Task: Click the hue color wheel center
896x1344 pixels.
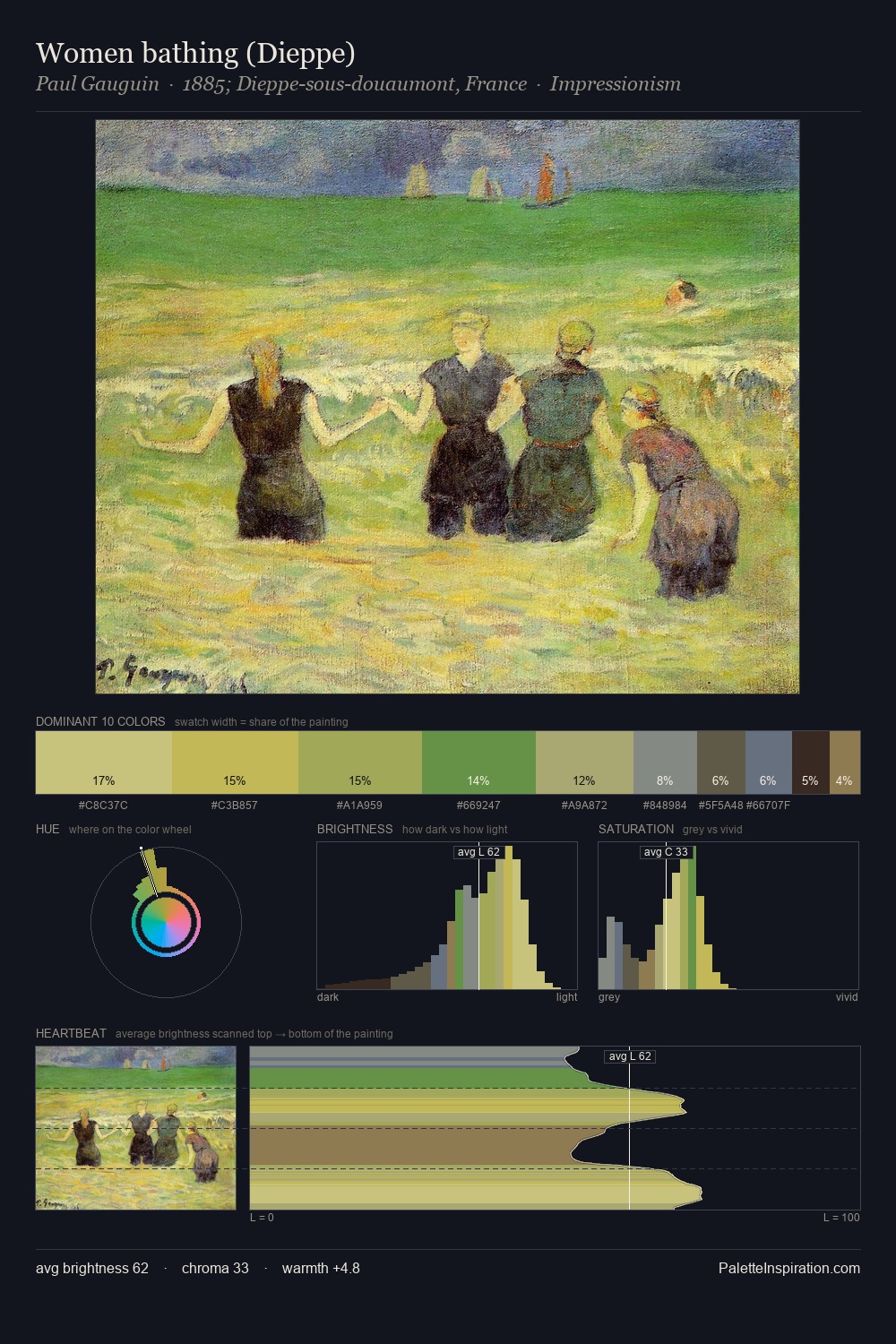Action: click(166, 922)
